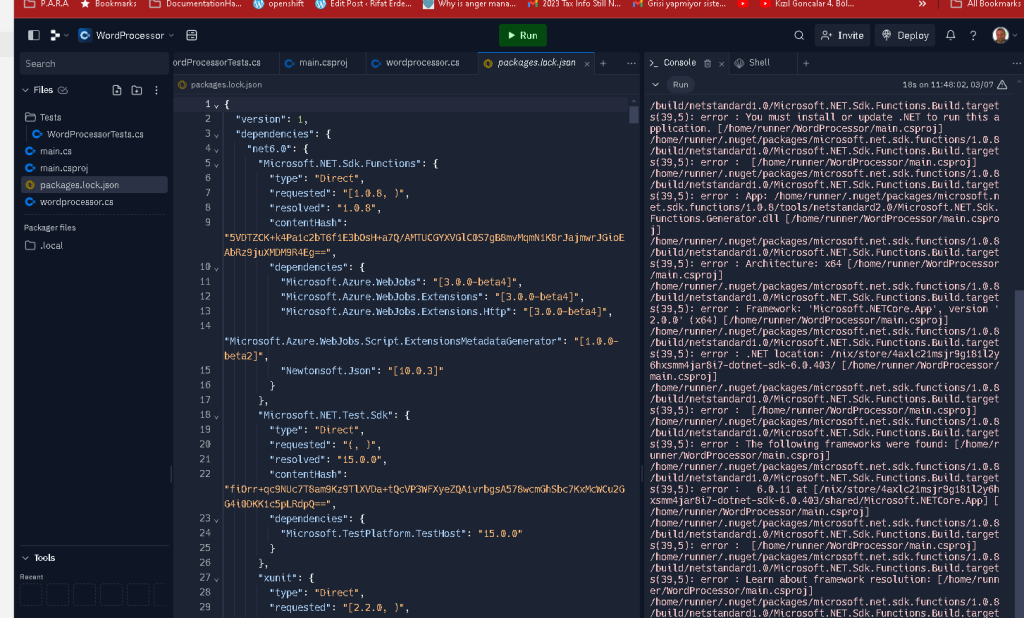Click the Deploy button

tap(905, 35)
